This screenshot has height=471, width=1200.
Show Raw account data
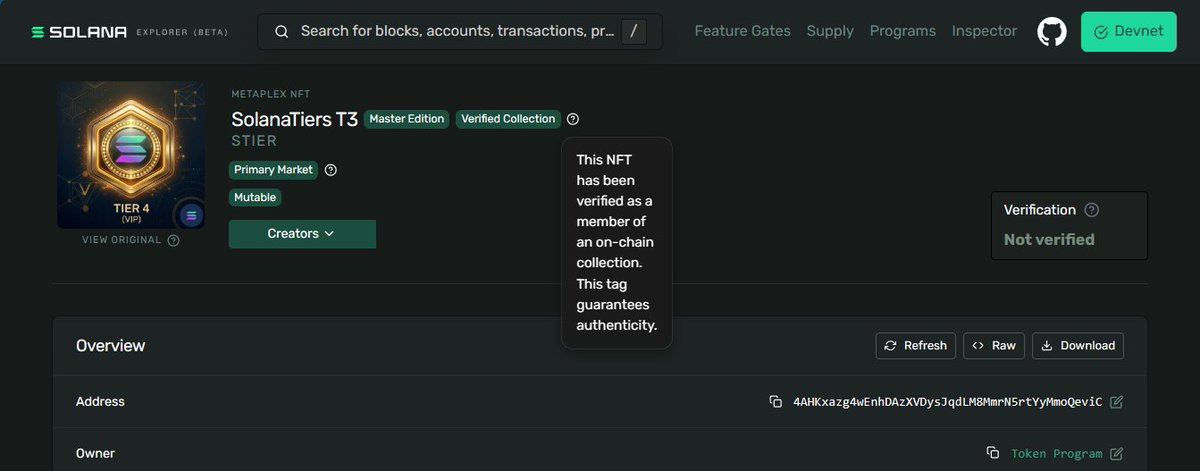994,346
